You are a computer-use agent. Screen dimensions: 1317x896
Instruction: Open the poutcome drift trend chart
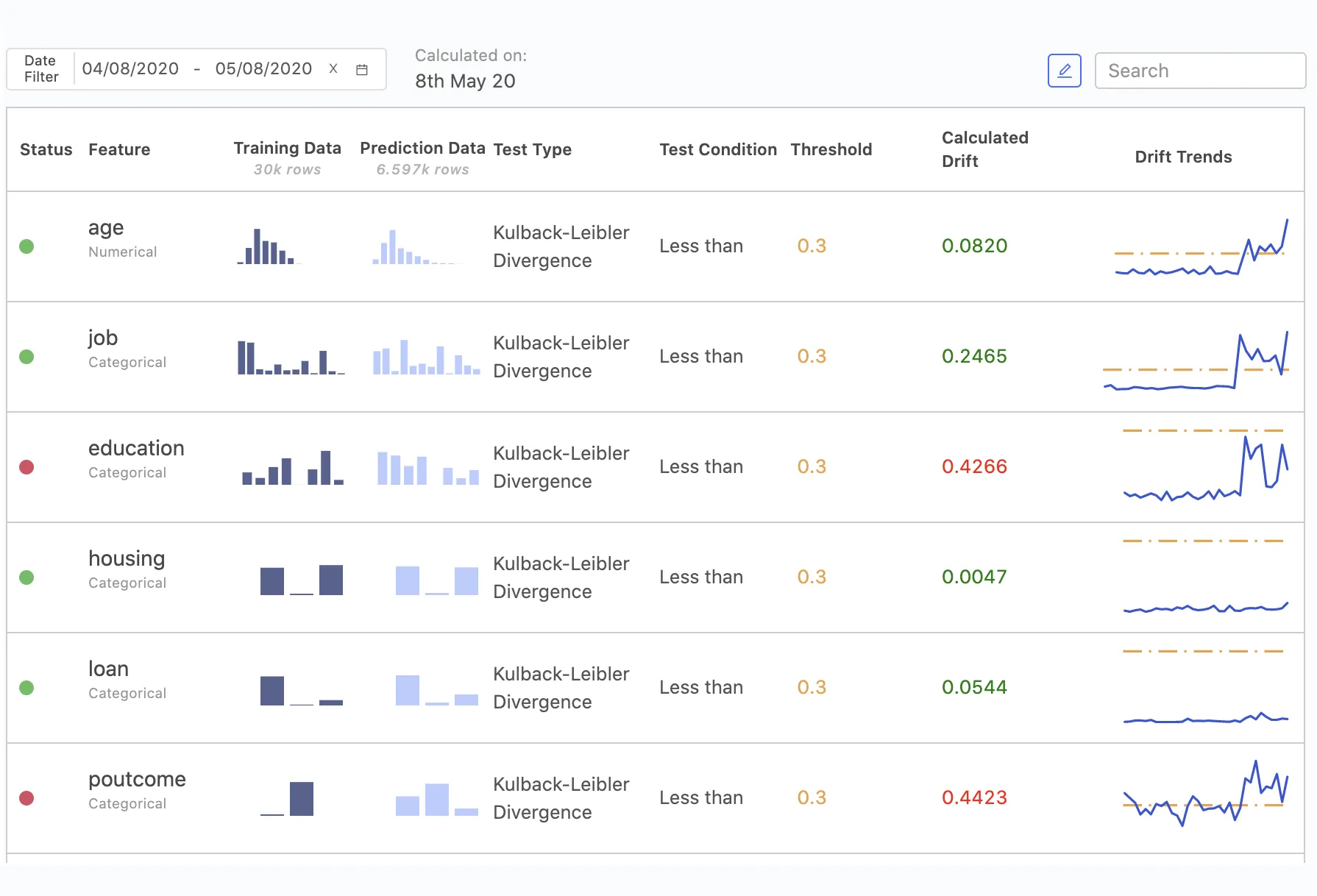[1205, 794]
